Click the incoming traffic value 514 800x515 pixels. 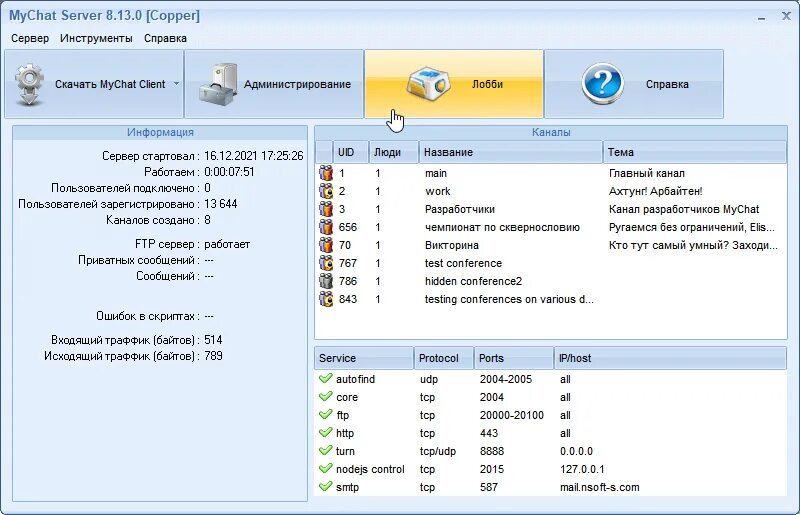(x=213, y=340)
